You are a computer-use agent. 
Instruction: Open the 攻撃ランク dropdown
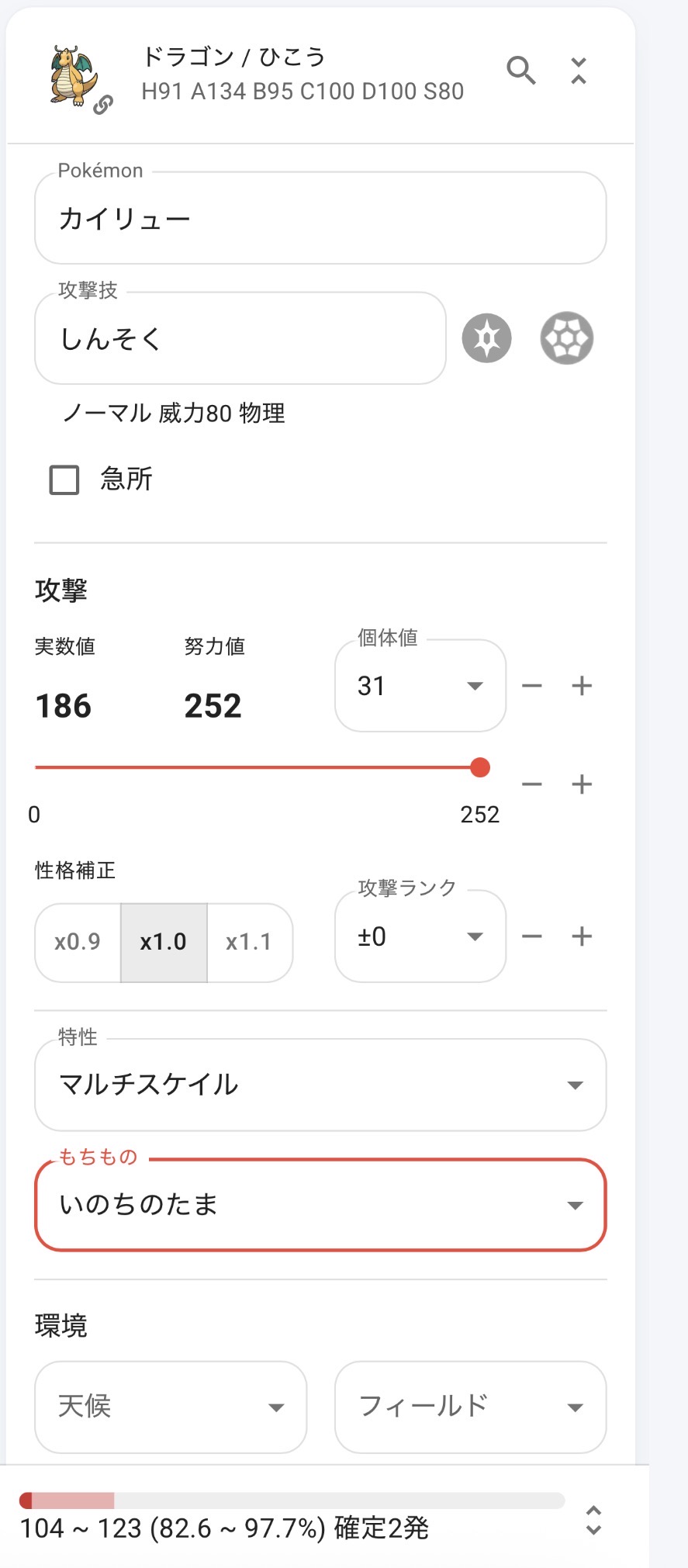(420, 936)
